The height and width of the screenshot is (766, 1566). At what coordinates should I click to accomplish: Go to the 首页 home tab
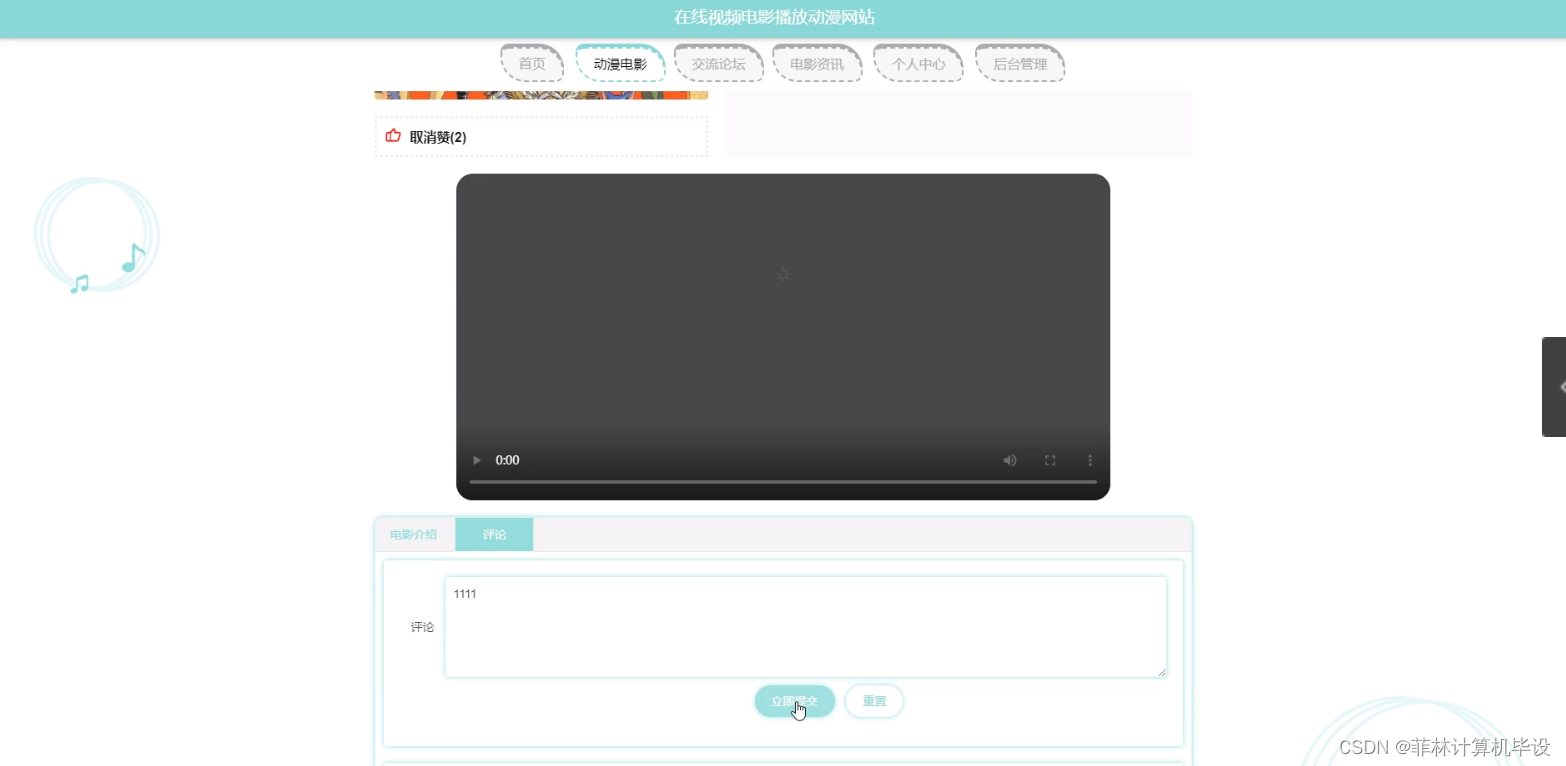[x=532, y=63]
